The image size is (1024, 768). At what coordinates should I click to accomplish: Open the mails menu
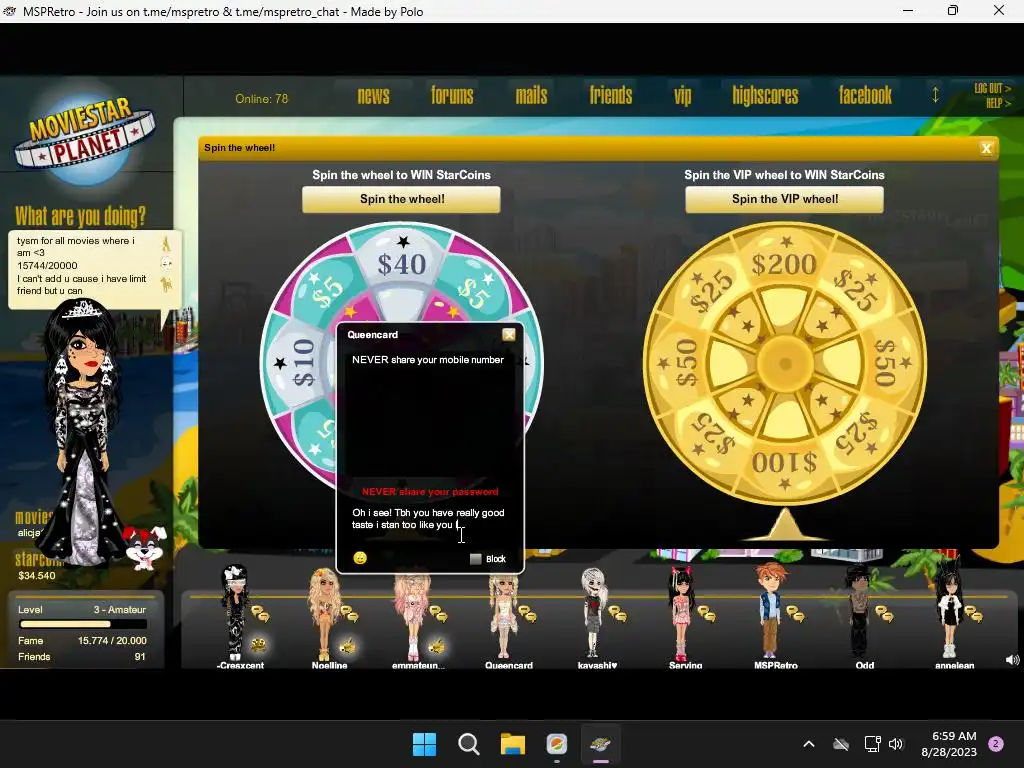(x=531, y=96)
